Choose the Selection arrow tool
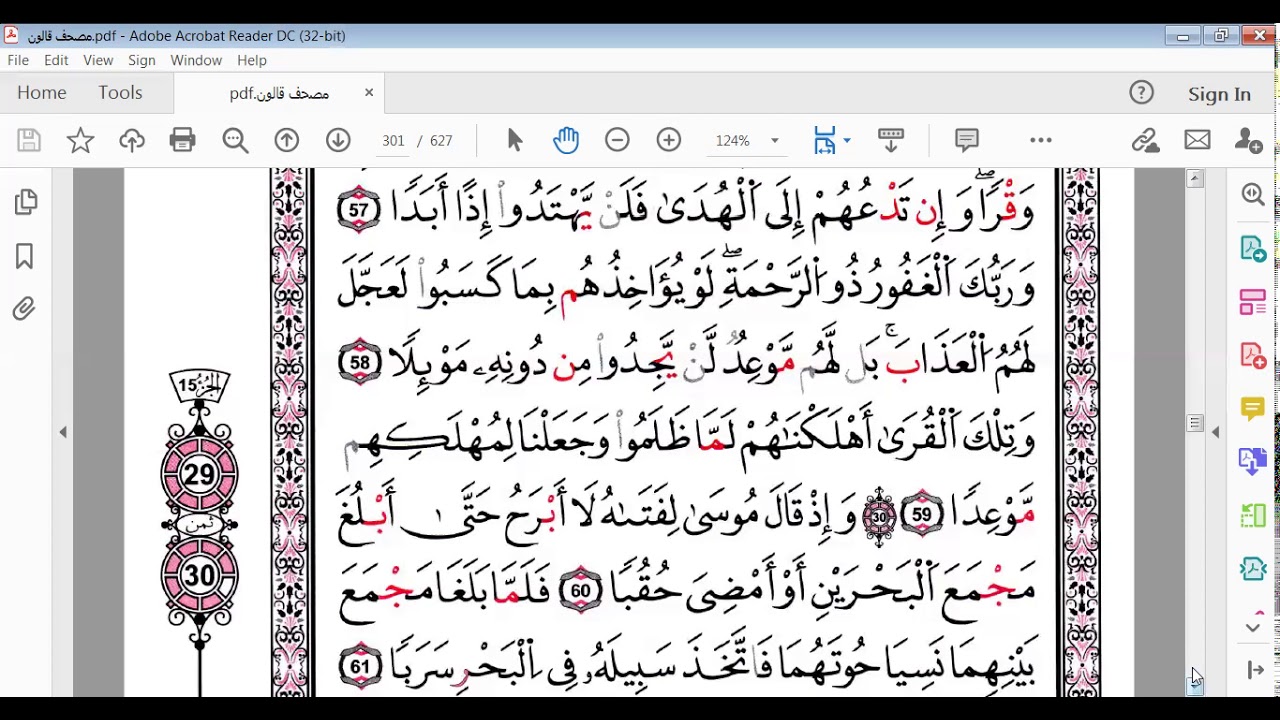The height and width of the screenshot is (720, 1280). point(515,141)
